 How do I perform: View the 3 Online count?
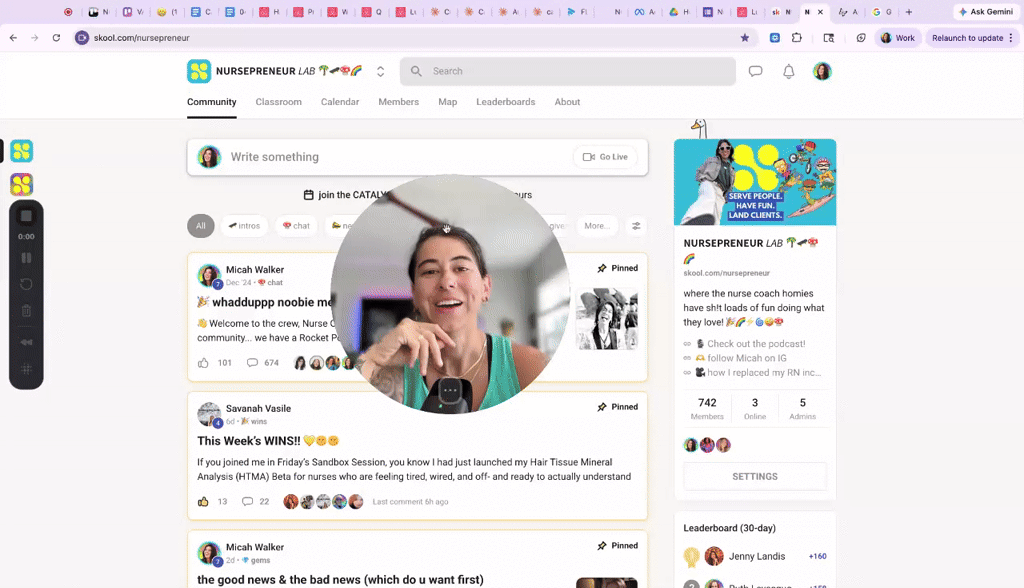[755, 408]
